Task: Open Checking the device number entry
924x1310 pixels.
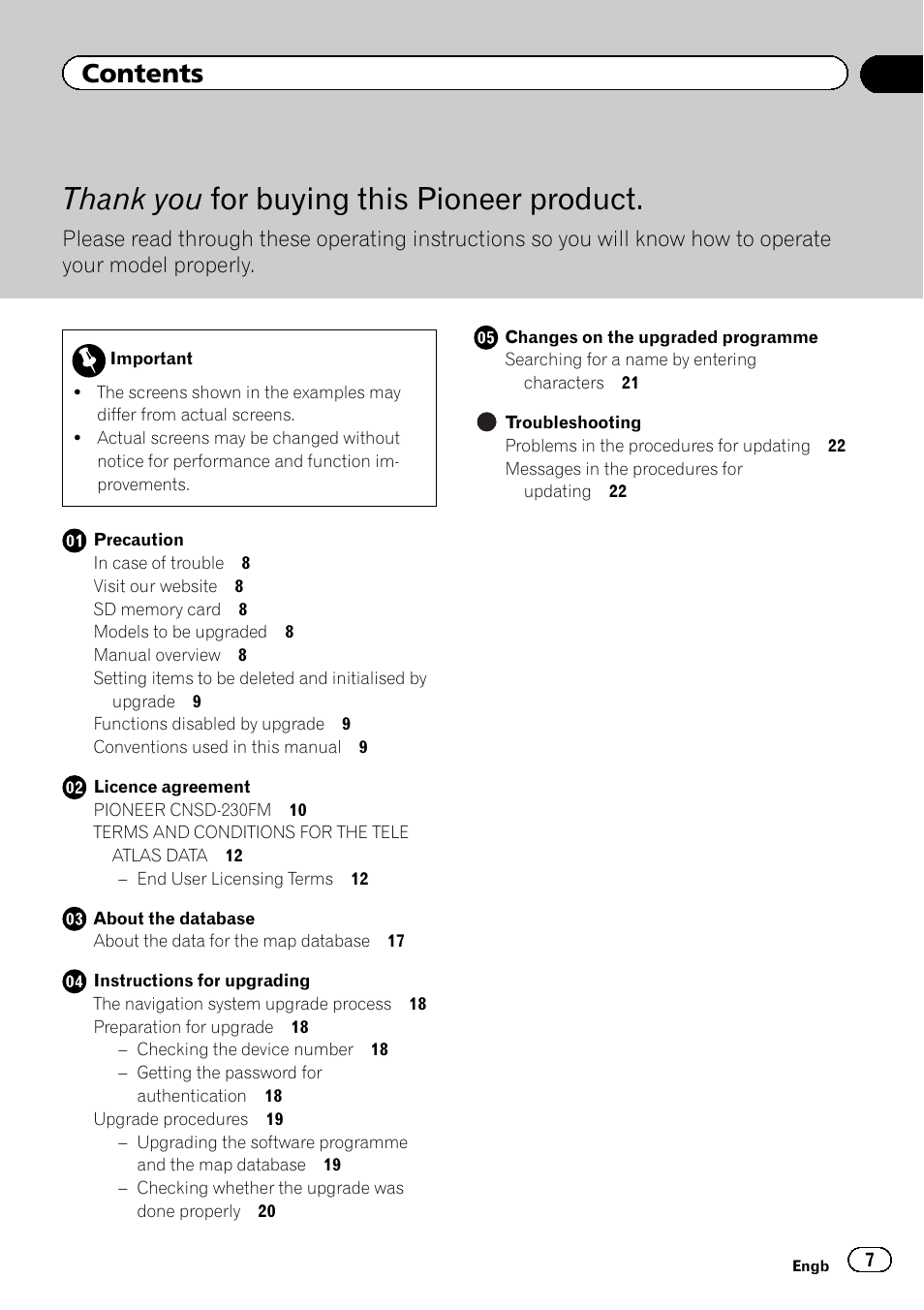Action: [244, 1050]
